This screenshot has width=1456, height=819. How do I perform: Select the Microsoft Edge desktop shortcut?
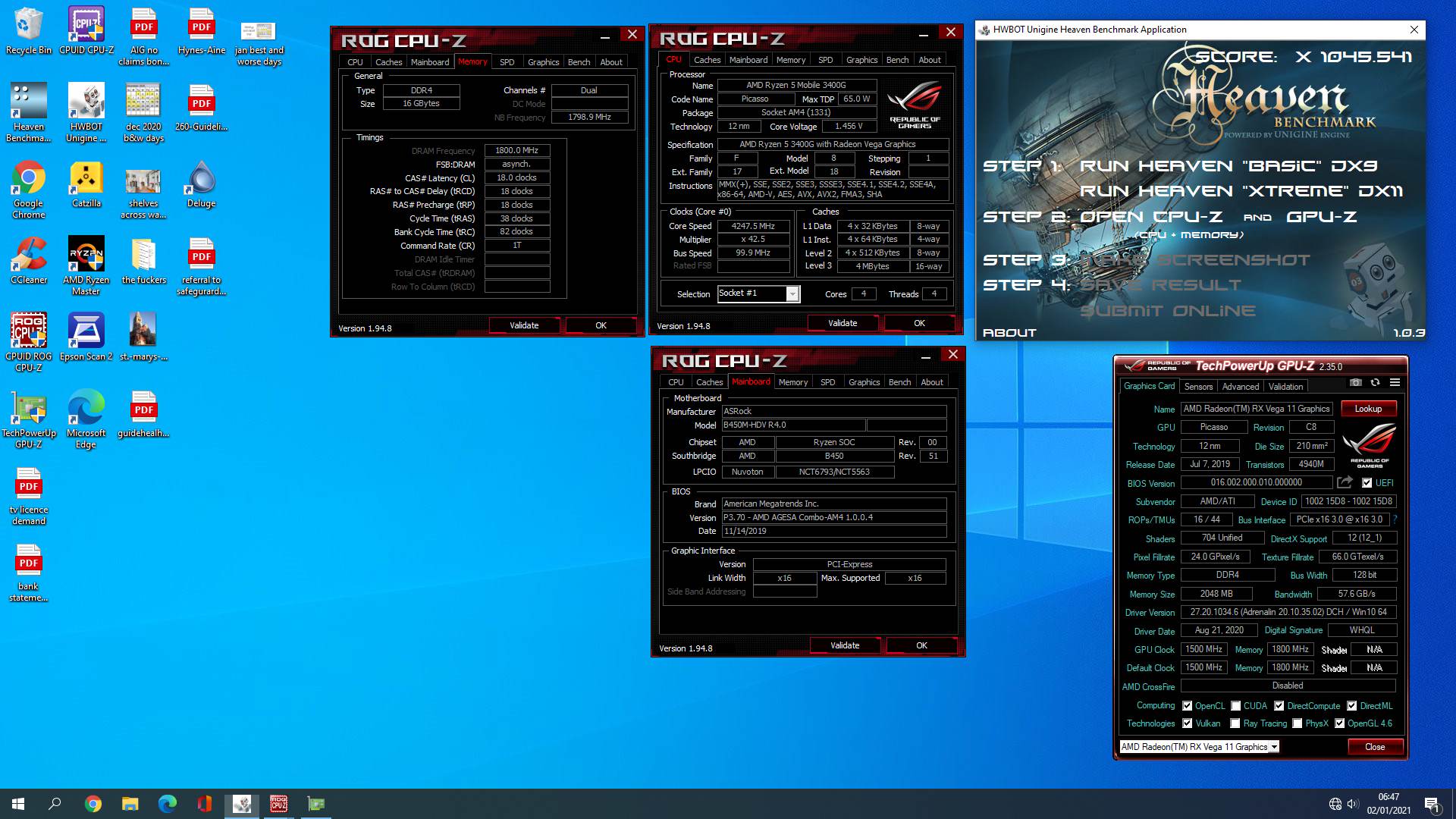[x=86, y=419]
